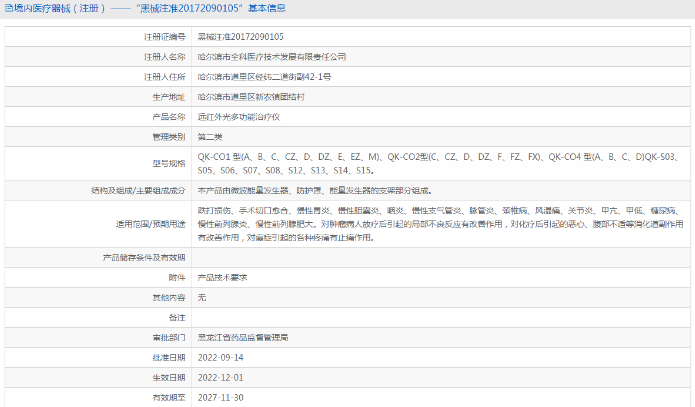The height and width of the screenshot is (407, 695).
Task: Click the 管理类别 label
Action: click(x=168, y=137)
